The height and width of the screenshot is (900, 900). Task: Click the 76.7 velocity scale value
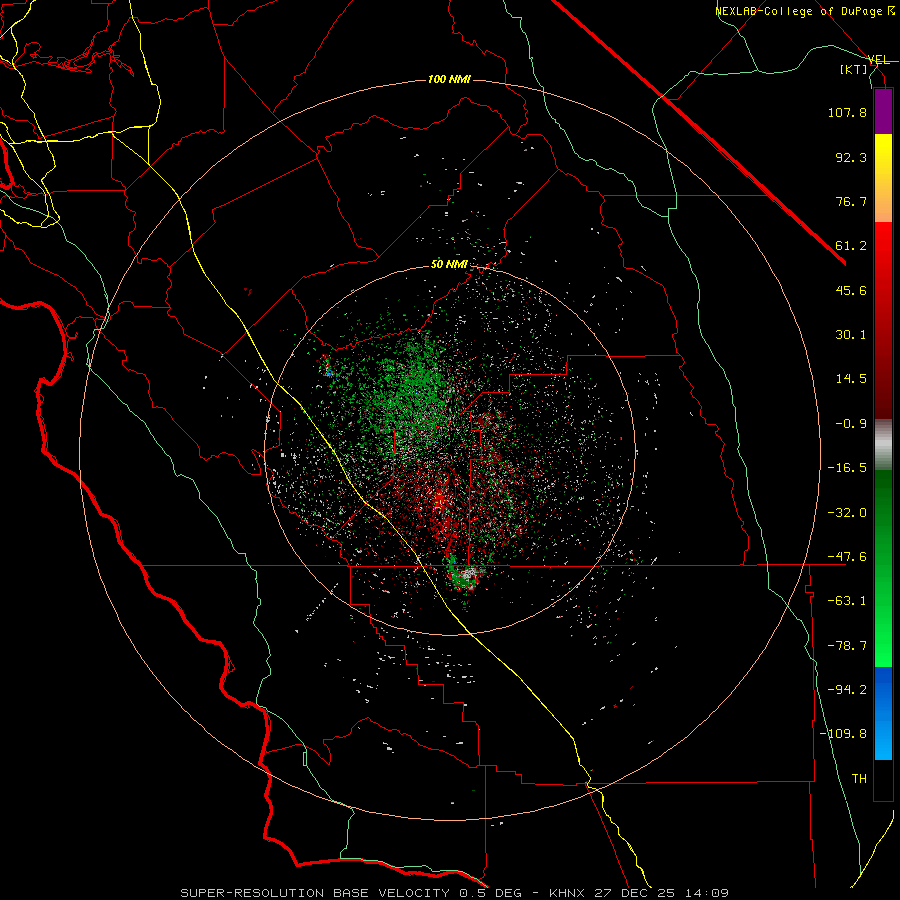(x=851, y=201)
